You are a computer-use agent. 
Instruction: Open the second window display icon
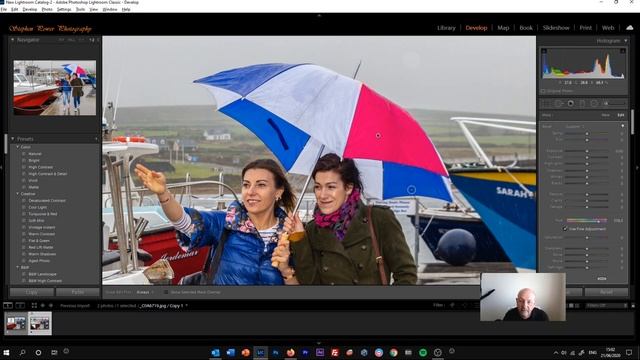click(x=20, y=305)
